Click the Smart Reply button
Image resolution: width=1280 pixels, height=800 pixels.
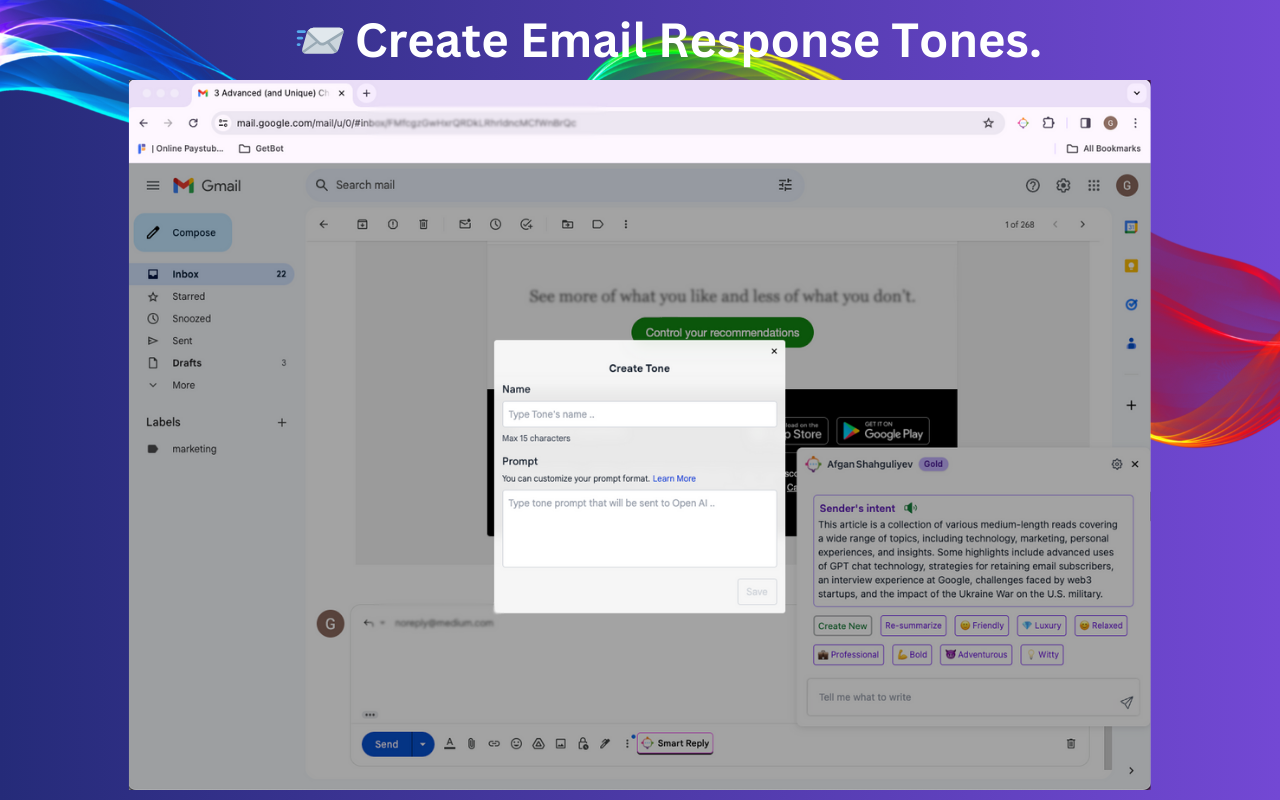click(x=675, y=743)
